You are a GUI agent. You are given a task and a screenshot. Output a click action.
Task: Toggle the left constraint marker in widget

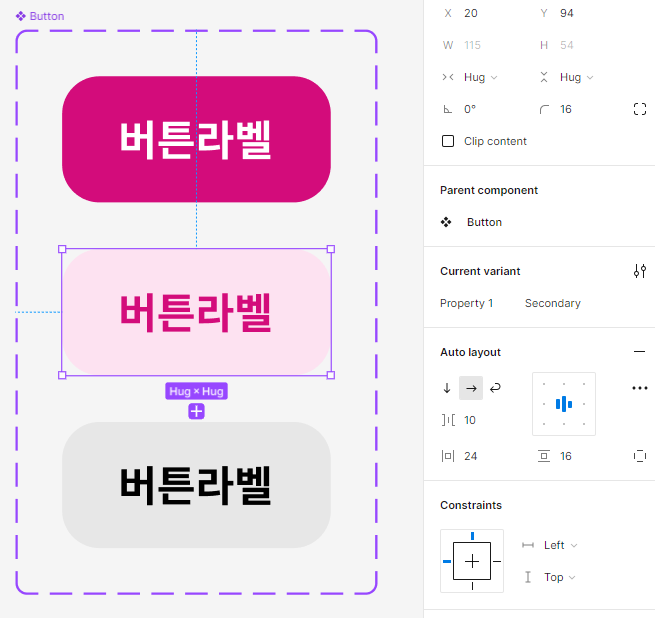[447, 561]
